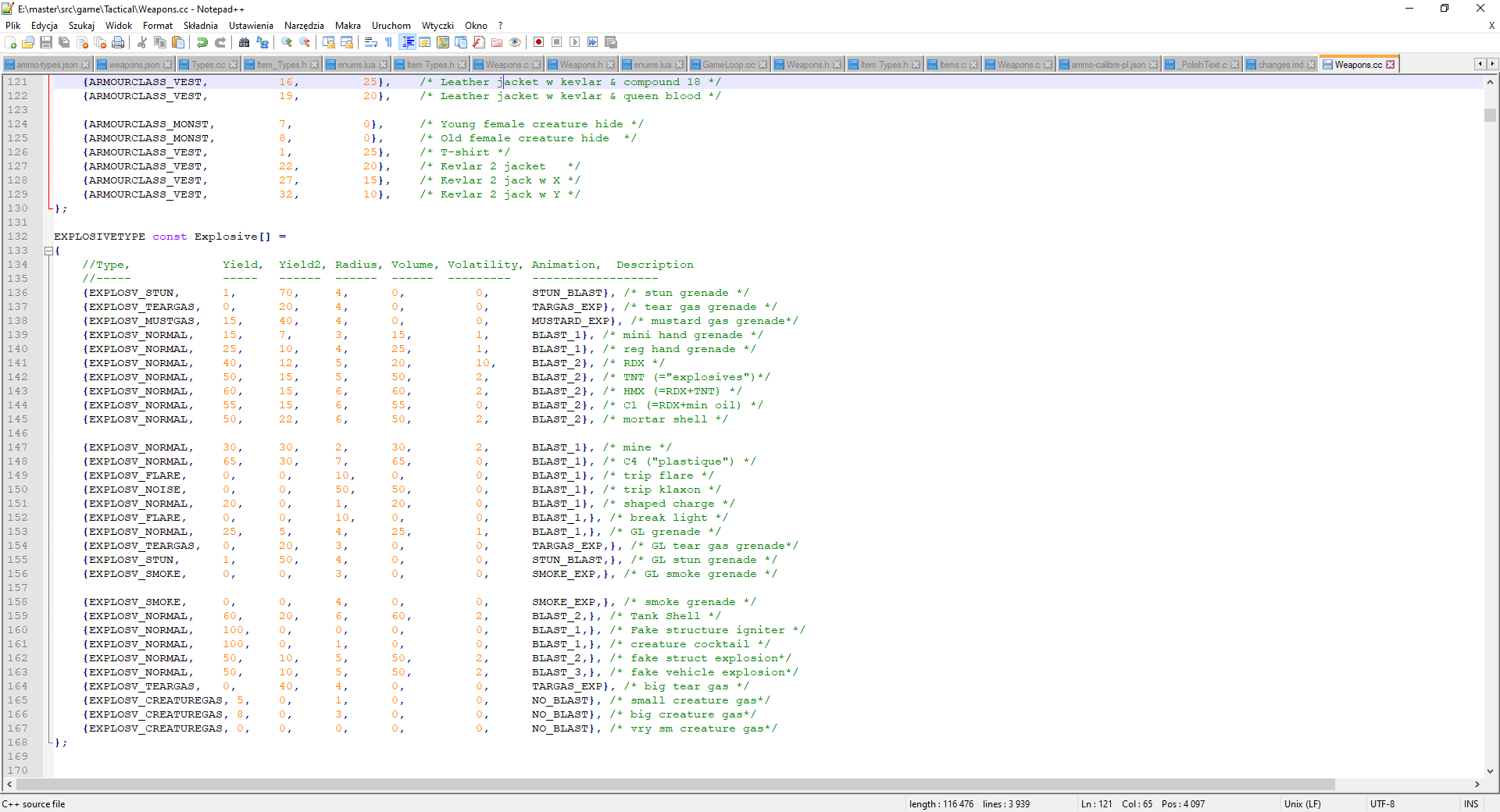Click the Print toolbar icon
Viewport: 1500px width, 812px height.
[118, 42]
